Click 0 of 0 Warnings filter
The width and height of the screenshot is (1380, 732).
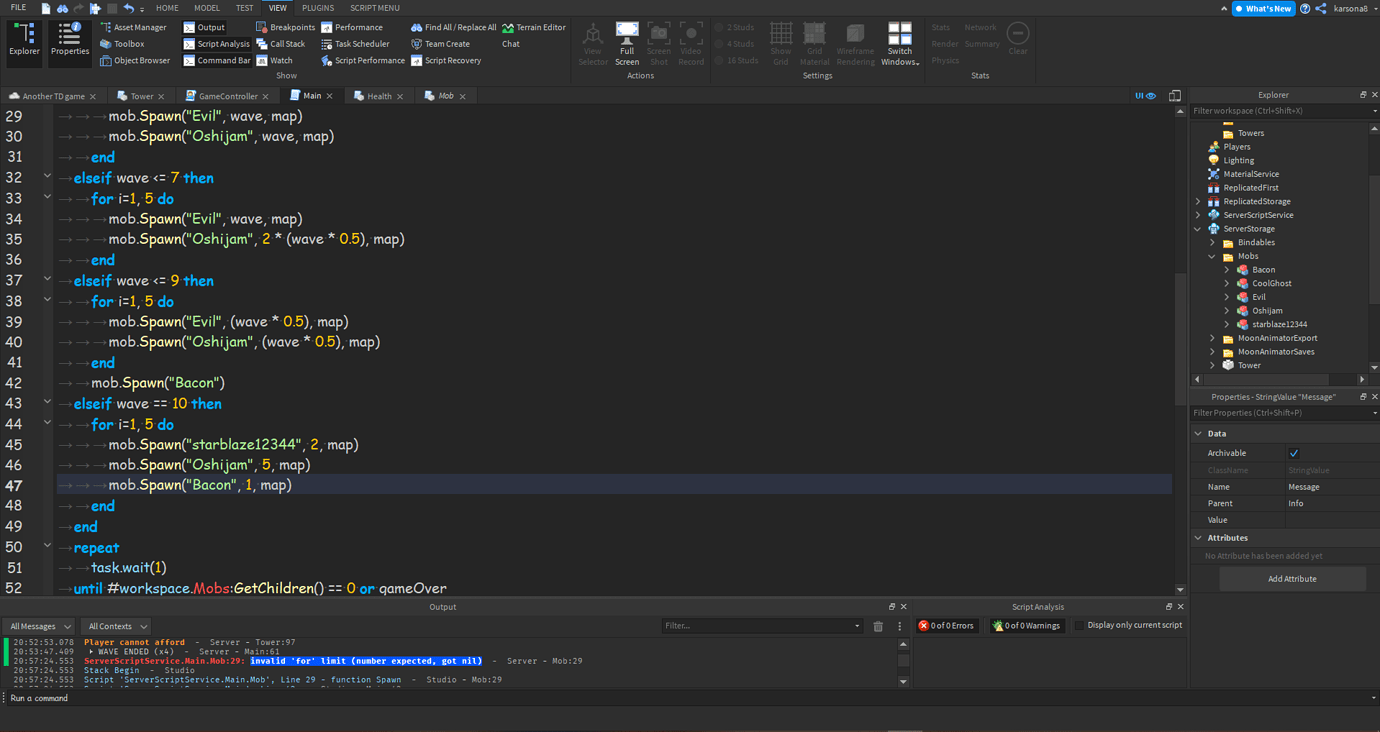1026,626
